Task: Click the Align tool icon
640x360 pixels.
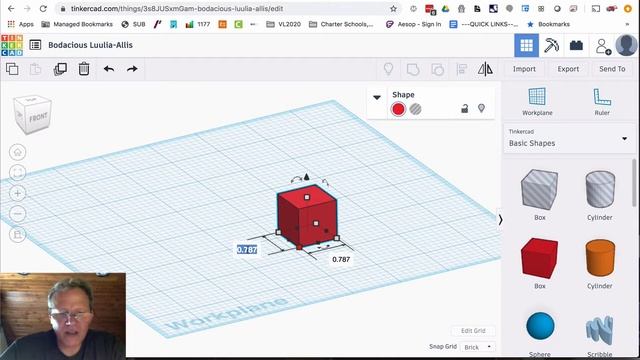Action: point(462,69)
